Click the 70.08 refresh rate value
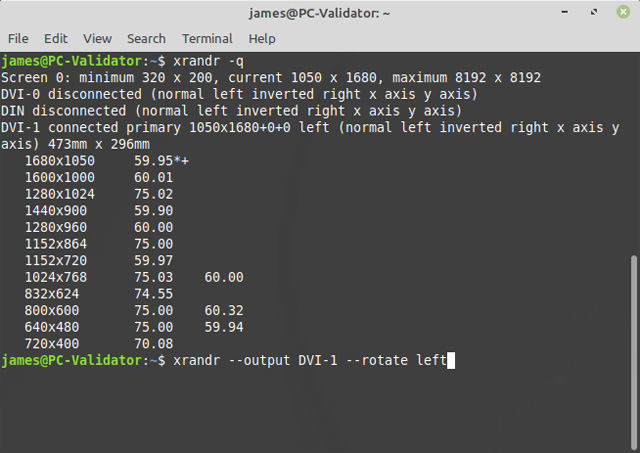 (153, 344)
